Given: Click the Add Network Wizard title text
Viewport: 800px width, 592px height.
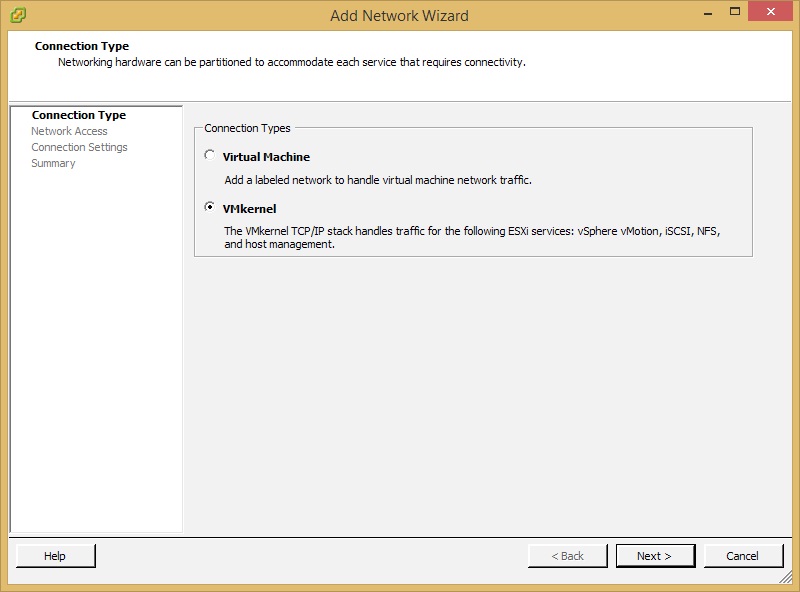Looking at the screenshot, I should [x=399, y=16].
